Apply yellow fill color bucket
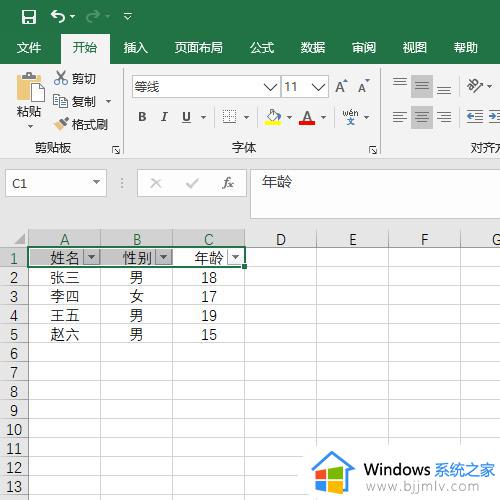The width and height of the screenshot is (500, 500). click(x=273, y=117)
